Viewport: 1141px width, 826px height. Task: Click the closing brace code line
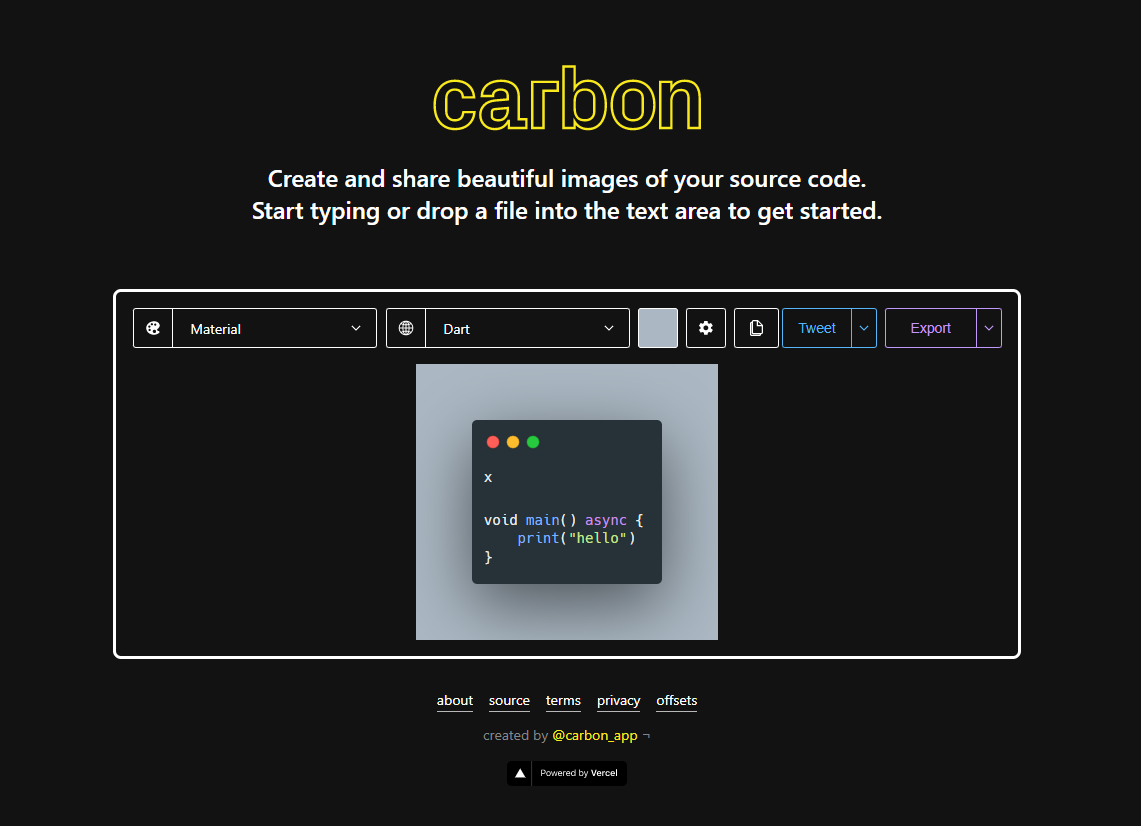[x=488, y=557]
